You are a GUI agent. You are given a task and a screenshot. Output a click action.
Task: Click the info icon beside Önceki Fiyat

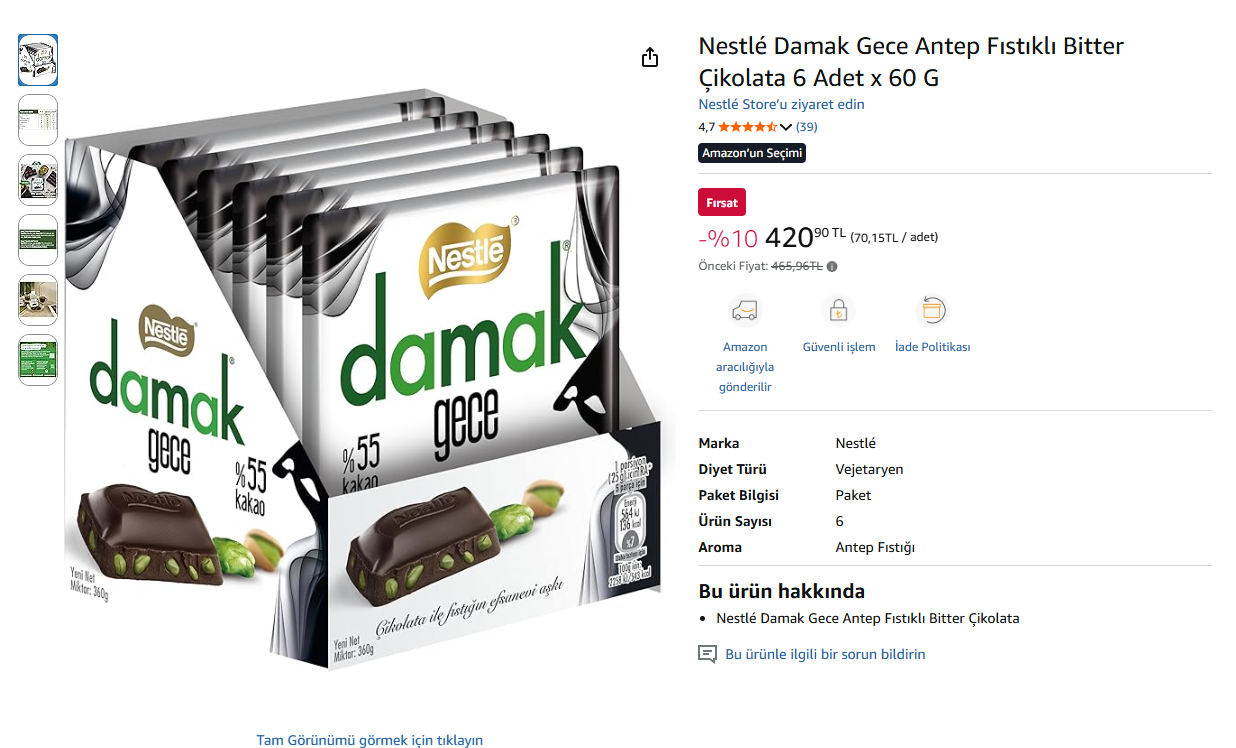[x=832, y=266]
